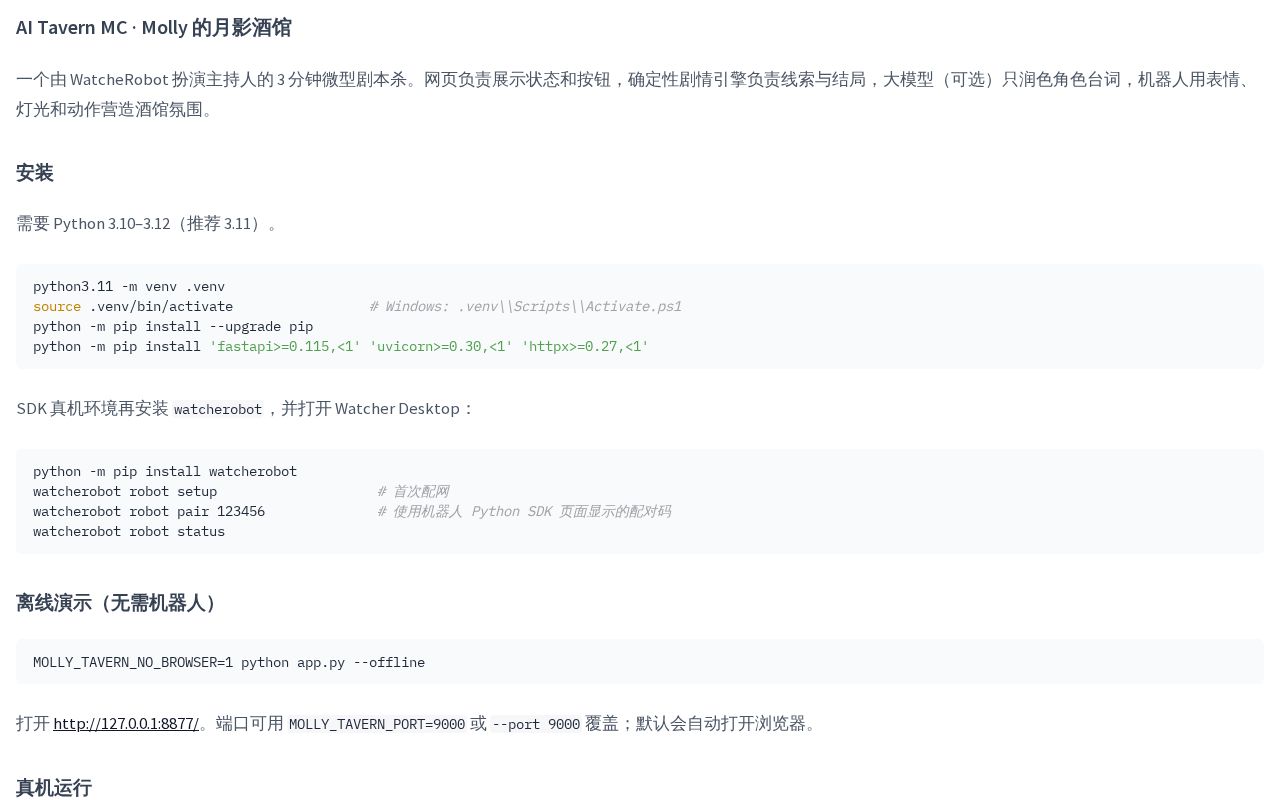Click the text '默认会自动打开浏览器。'
This screenshot has width=1280, height=800.
pyautogui.click(x=728, y=723)
